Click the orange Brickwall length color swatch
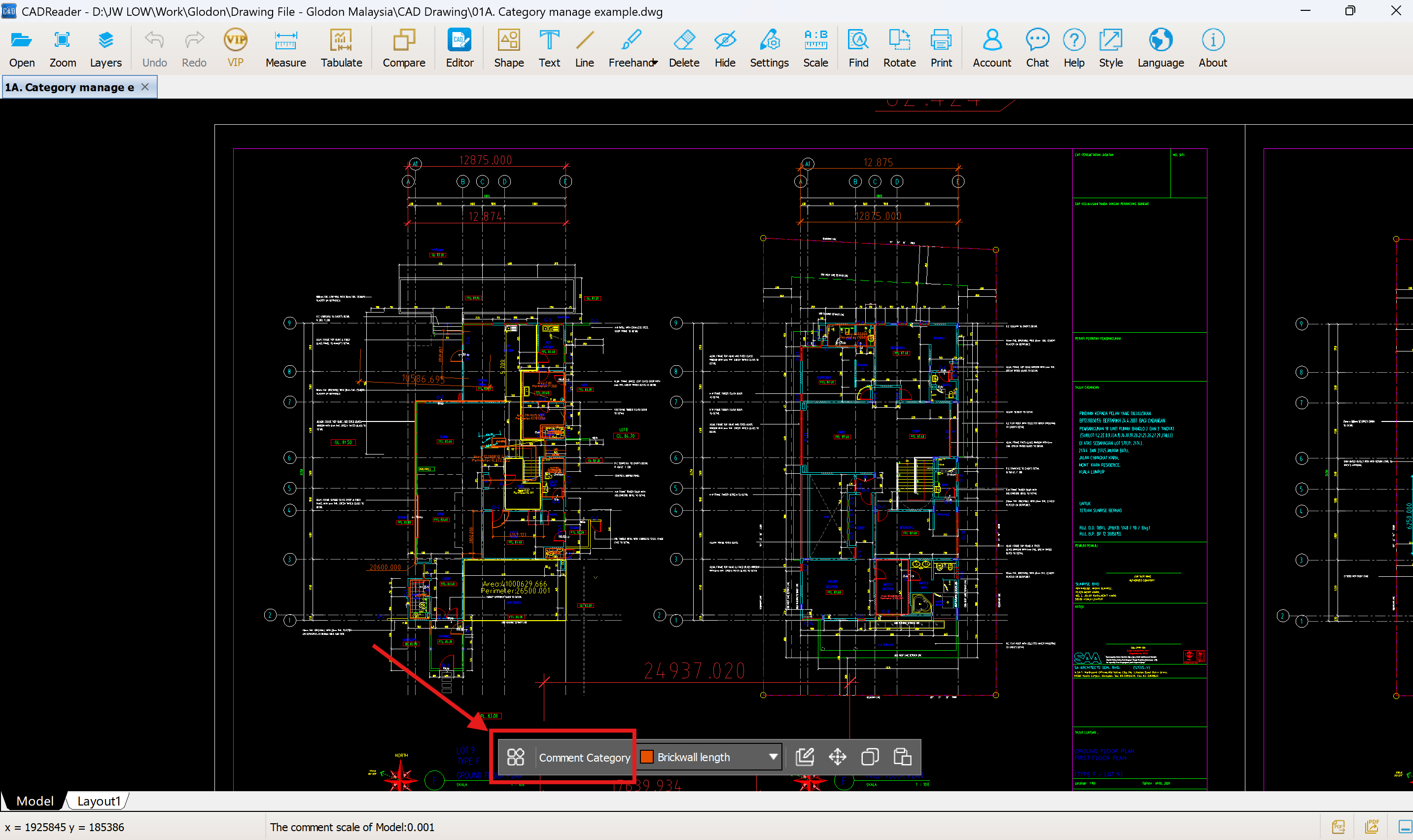 click(x=646, y=757)
